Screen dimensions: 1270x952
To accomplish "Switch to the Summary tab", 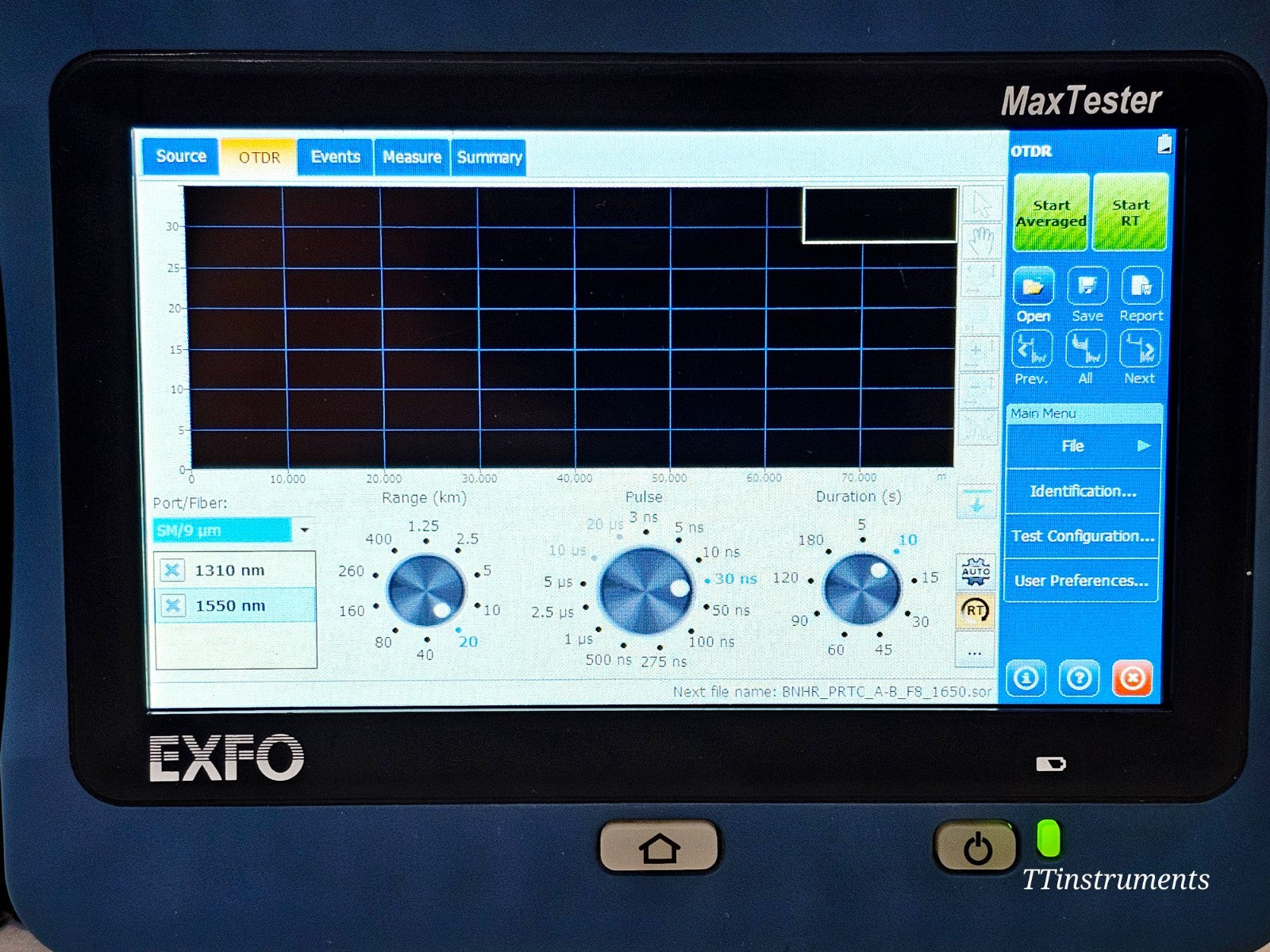I will point(489,157).
